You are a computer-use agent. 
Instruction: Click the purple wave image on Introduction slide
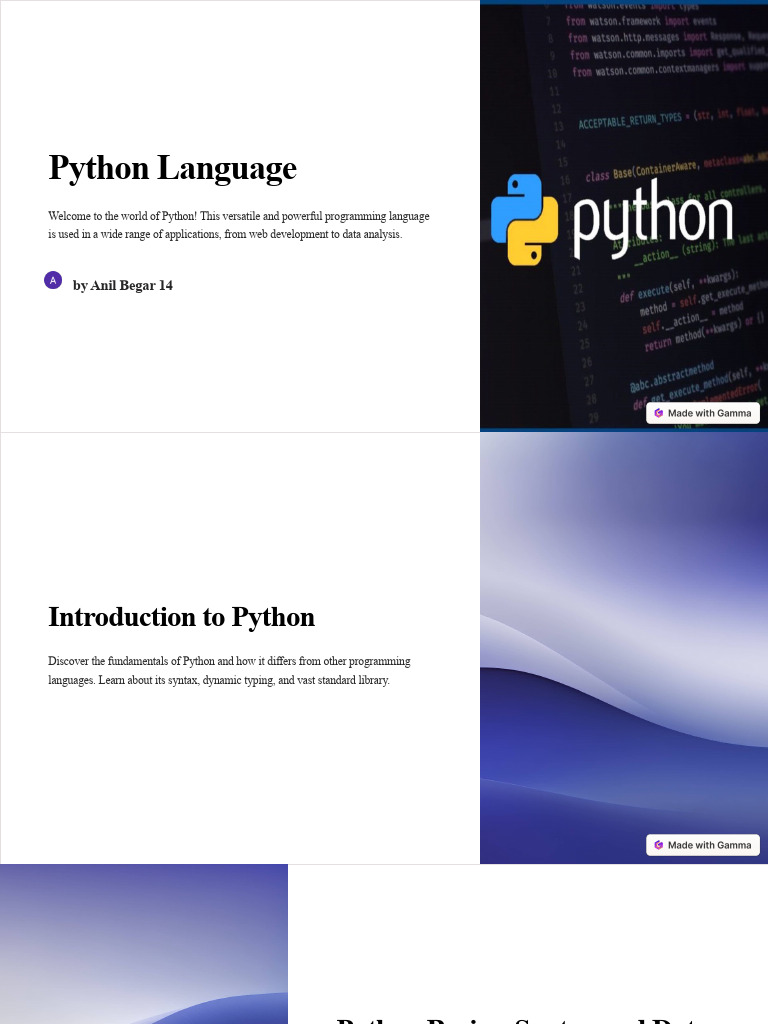(x=624, y=648)
